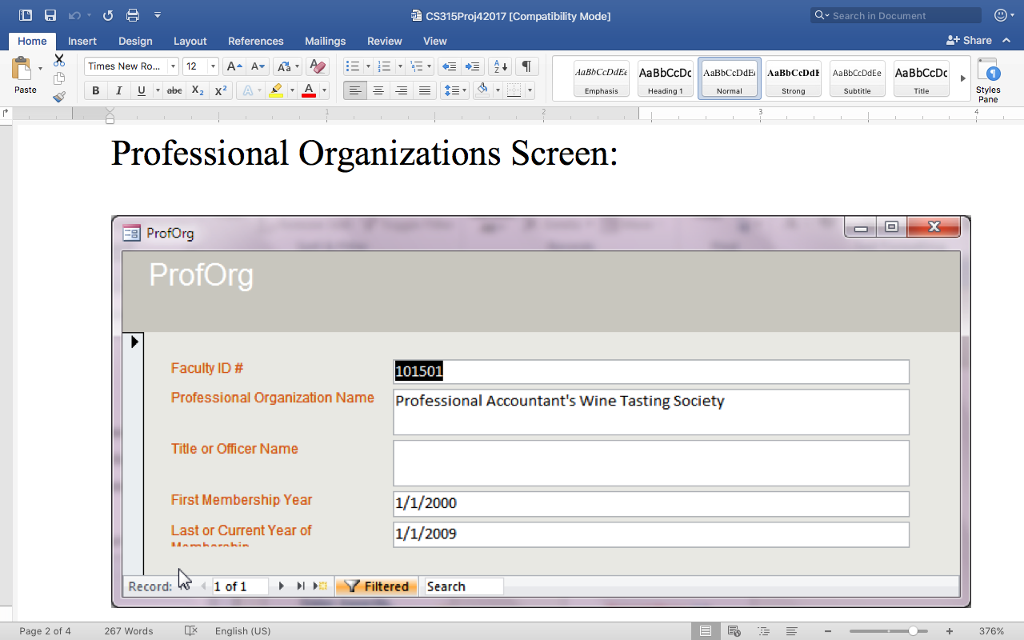Image resolution: width=1024 pixels, height=640 pixels.
Task: Open the Styles Pane
Action: click(987, 80)
